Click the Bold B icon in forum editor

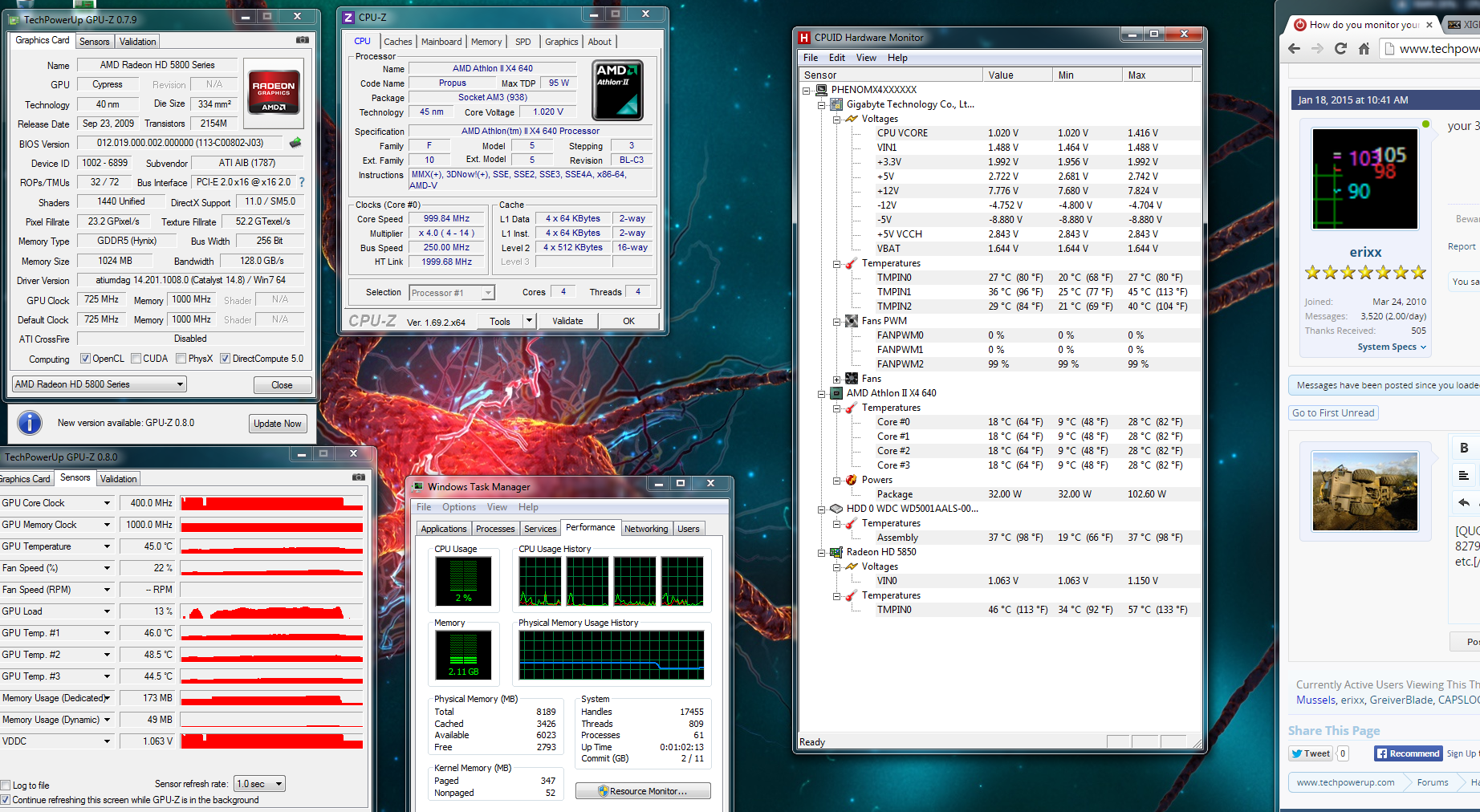pos(1464,448)
